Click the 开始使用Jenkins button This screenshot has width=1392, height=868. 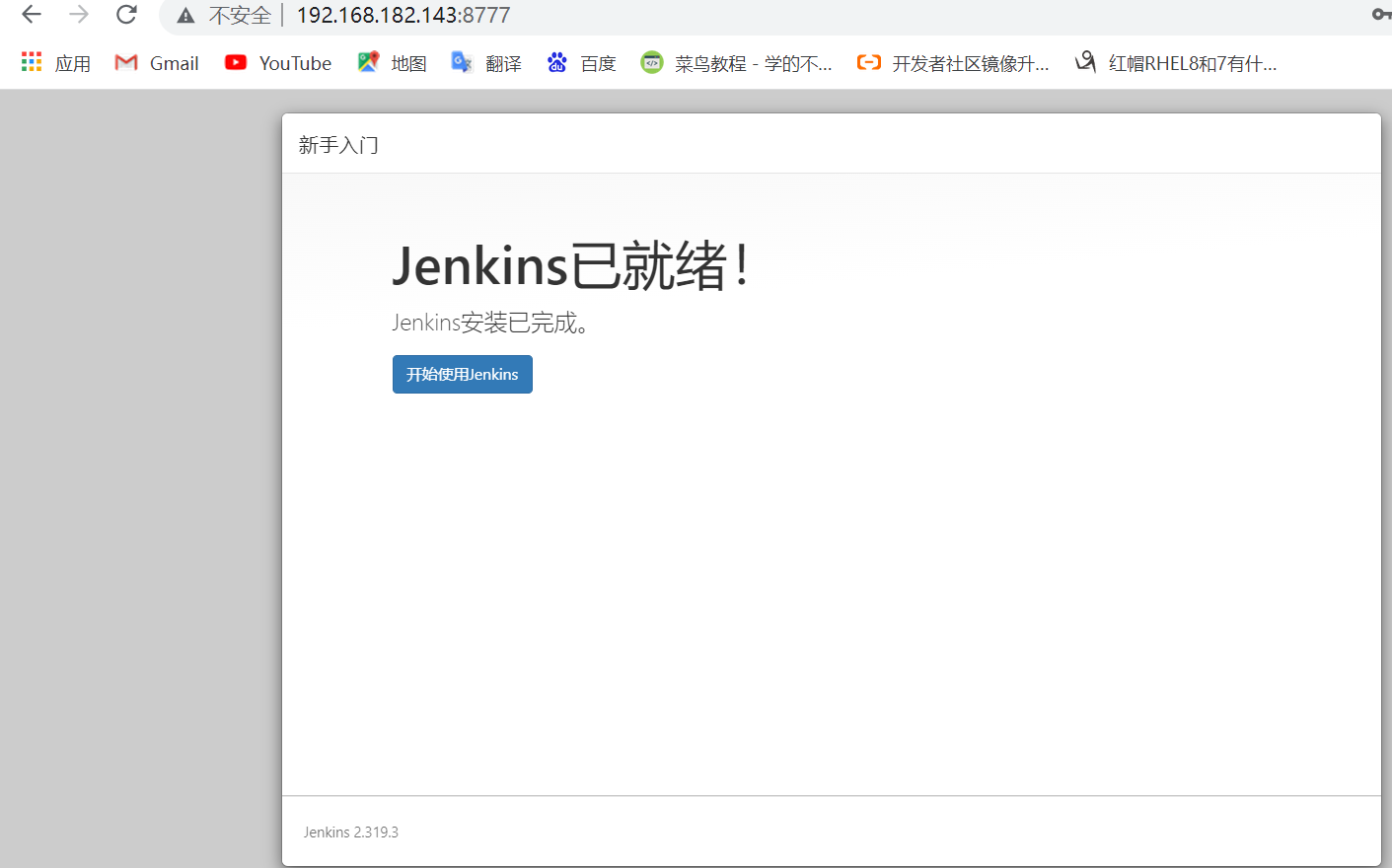[462, 374]
